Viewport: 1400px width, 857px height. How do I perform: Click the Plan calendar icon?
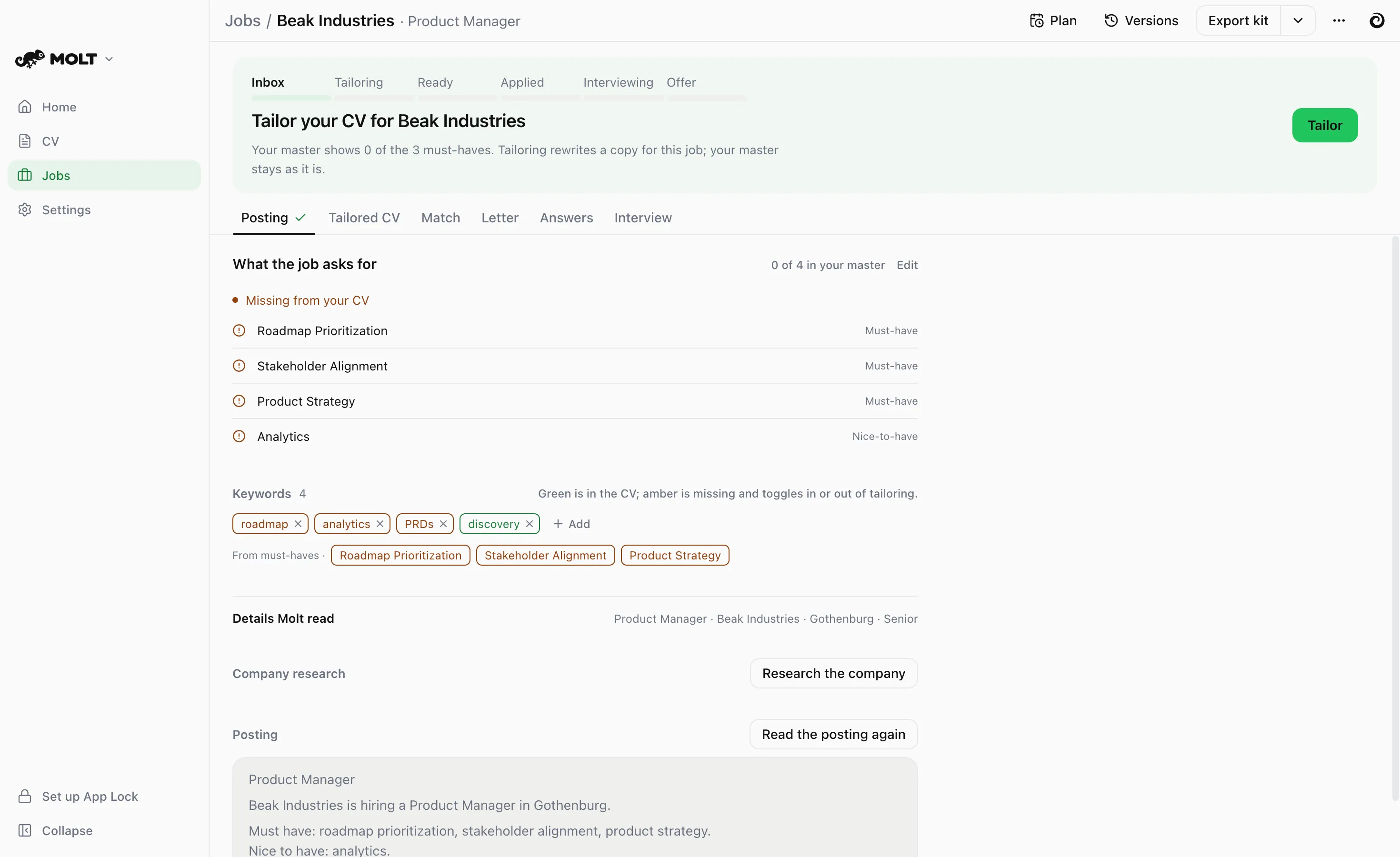(x=1036, y=21)
